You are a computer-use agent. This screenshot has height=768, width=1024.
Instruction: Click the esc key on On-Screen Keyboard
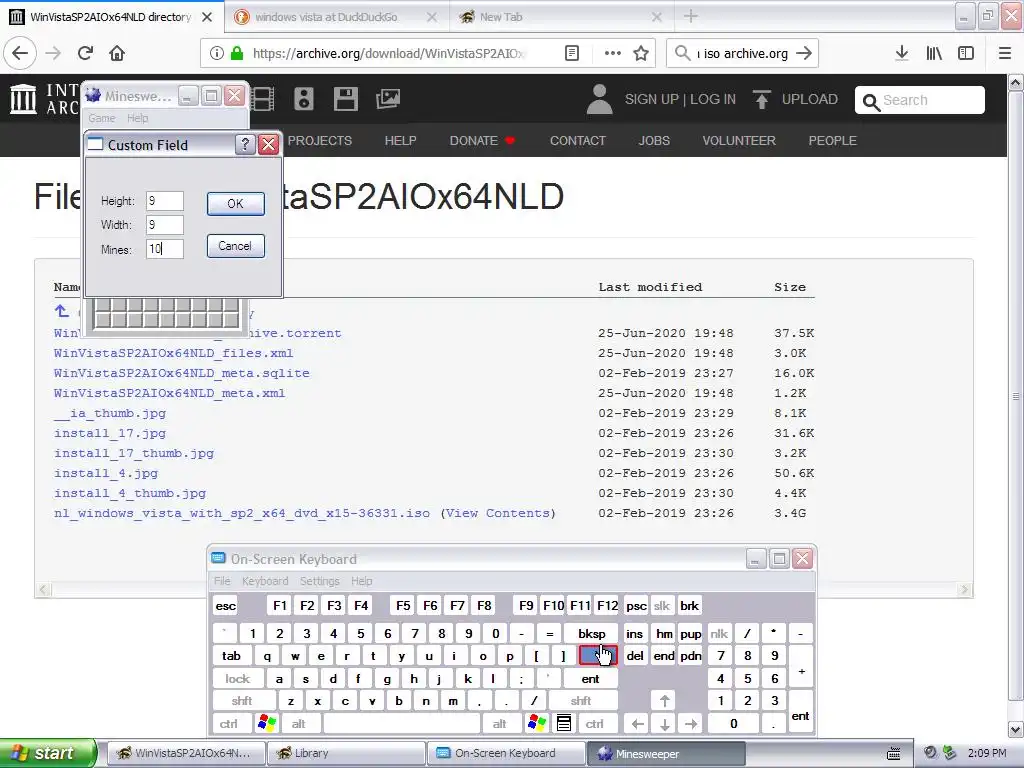[225, 605]
